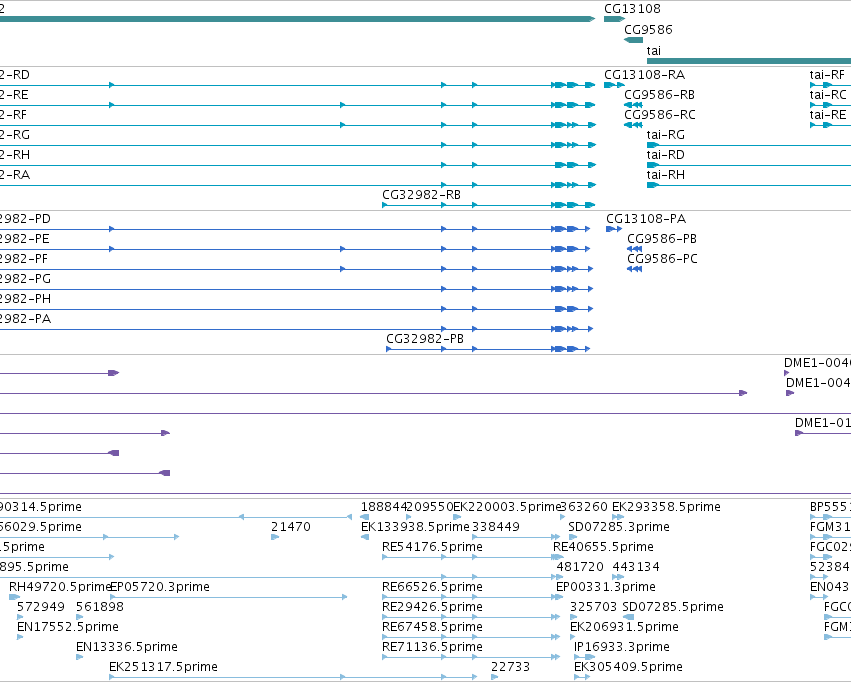The image size is (851, 682).
Task: Click the CG9586 gene label
Action: point(648,30)
